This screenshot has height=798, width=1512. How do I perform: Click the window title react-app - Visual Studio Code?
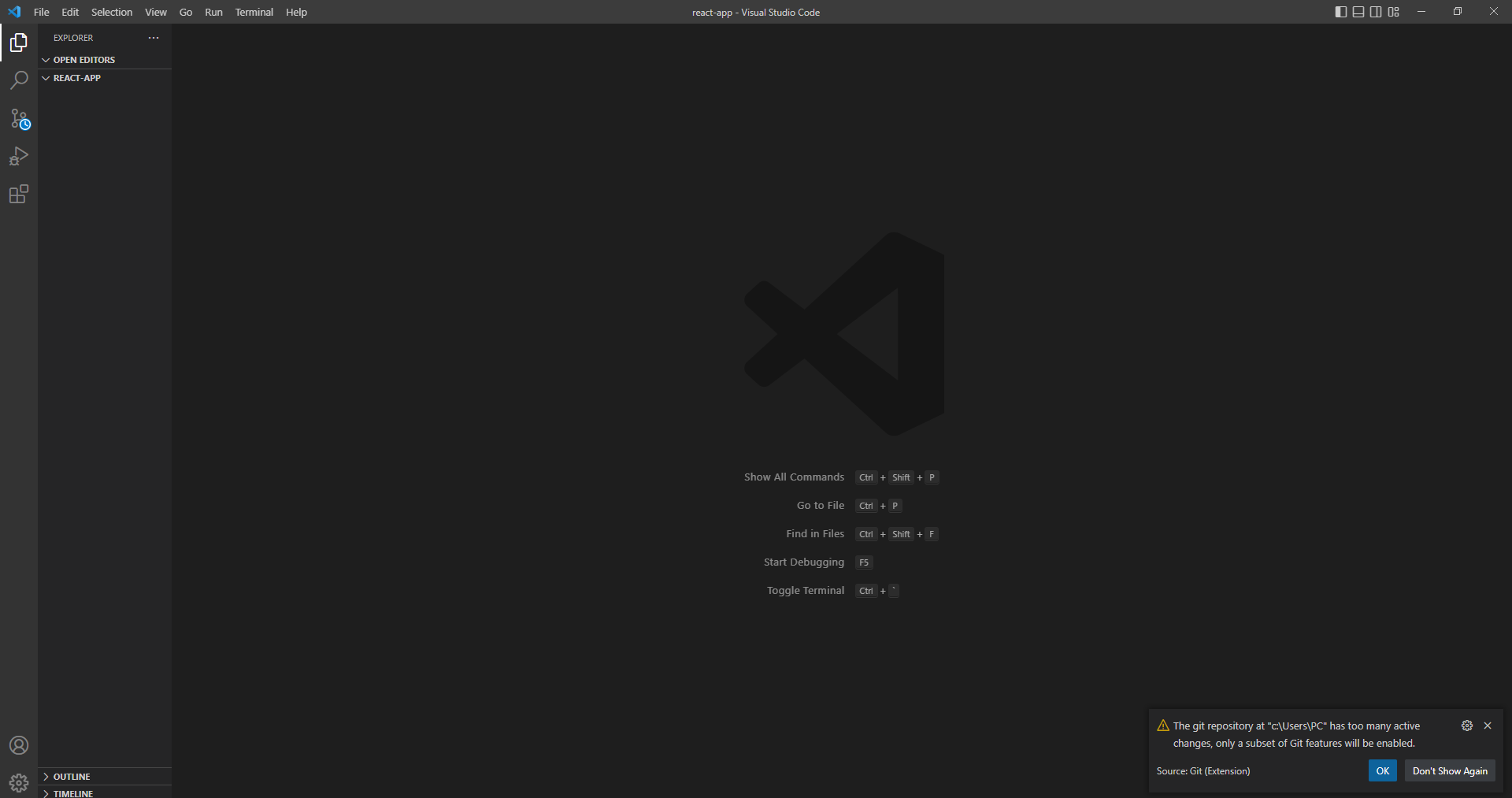coord(756,12)
